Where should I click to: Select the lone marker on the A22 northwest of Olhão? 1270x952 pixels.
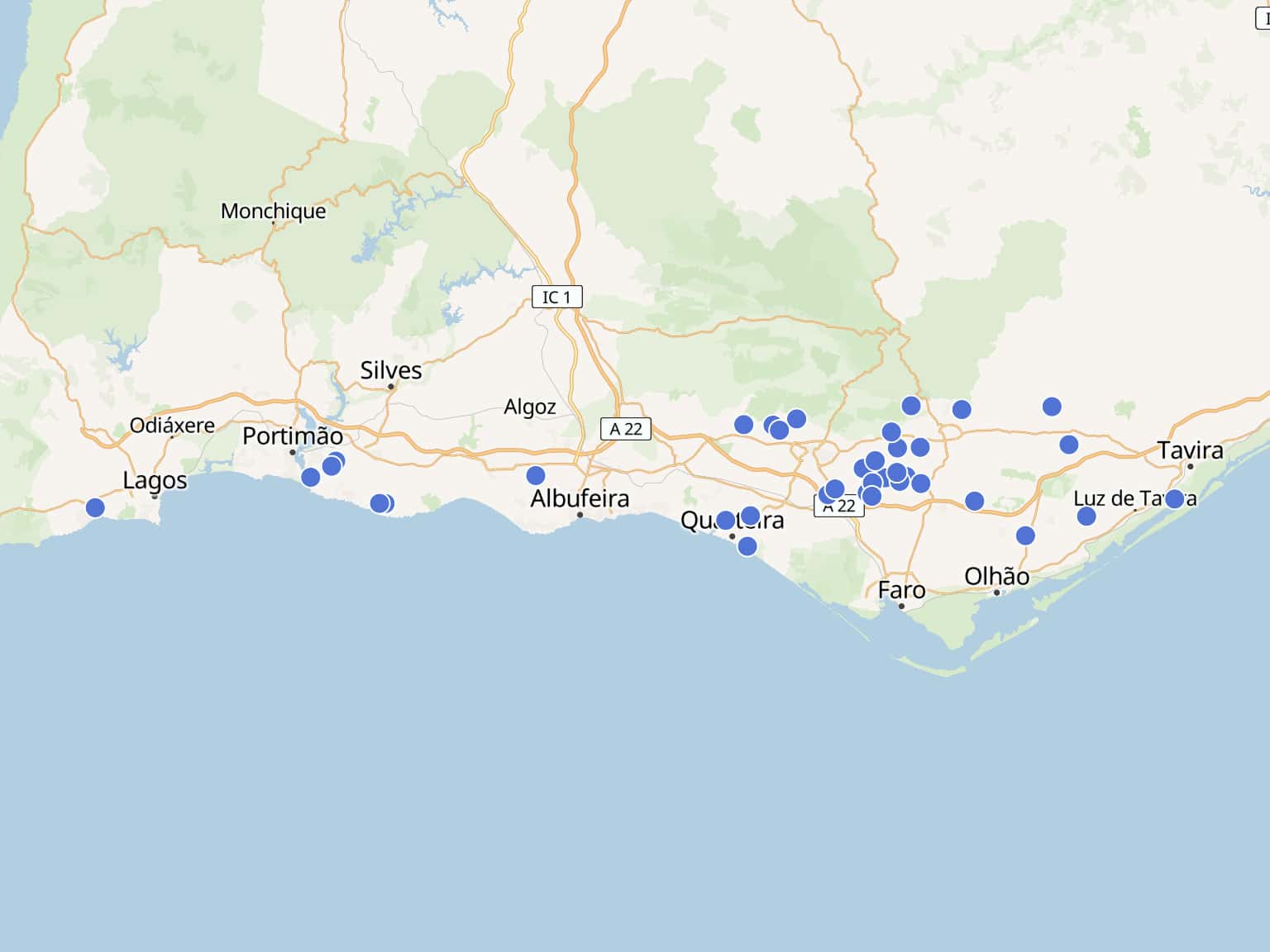[x=974, y=501]
